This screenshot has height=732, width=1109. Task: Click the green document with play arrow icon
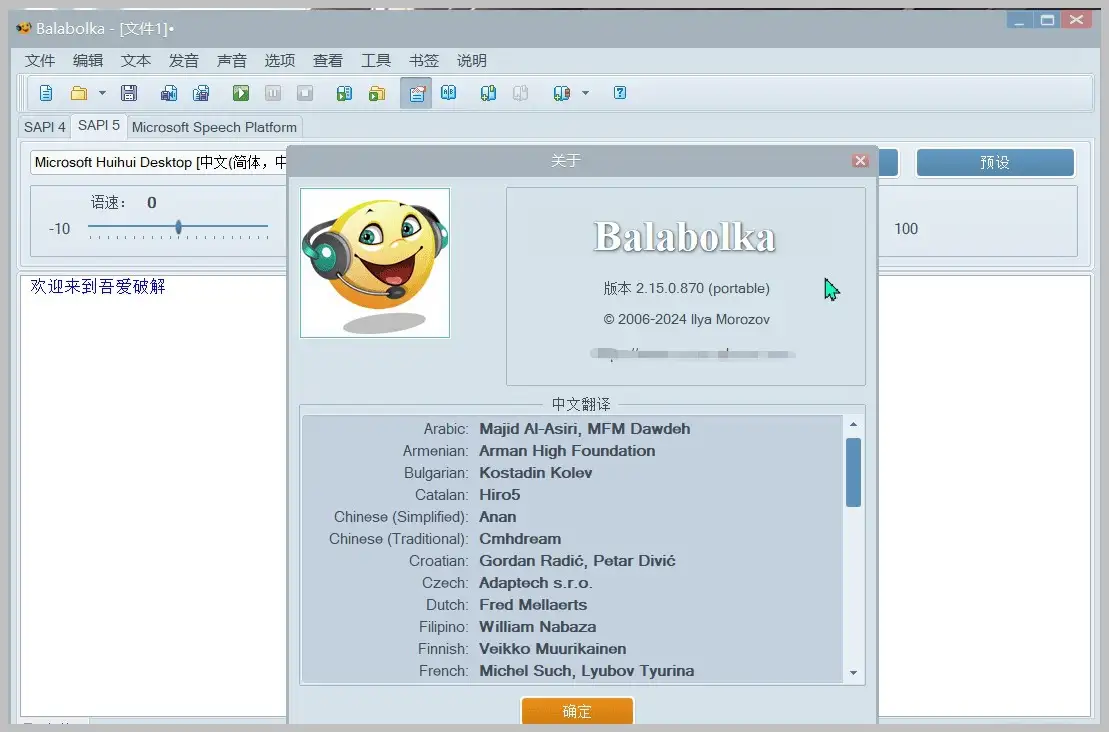344,93
